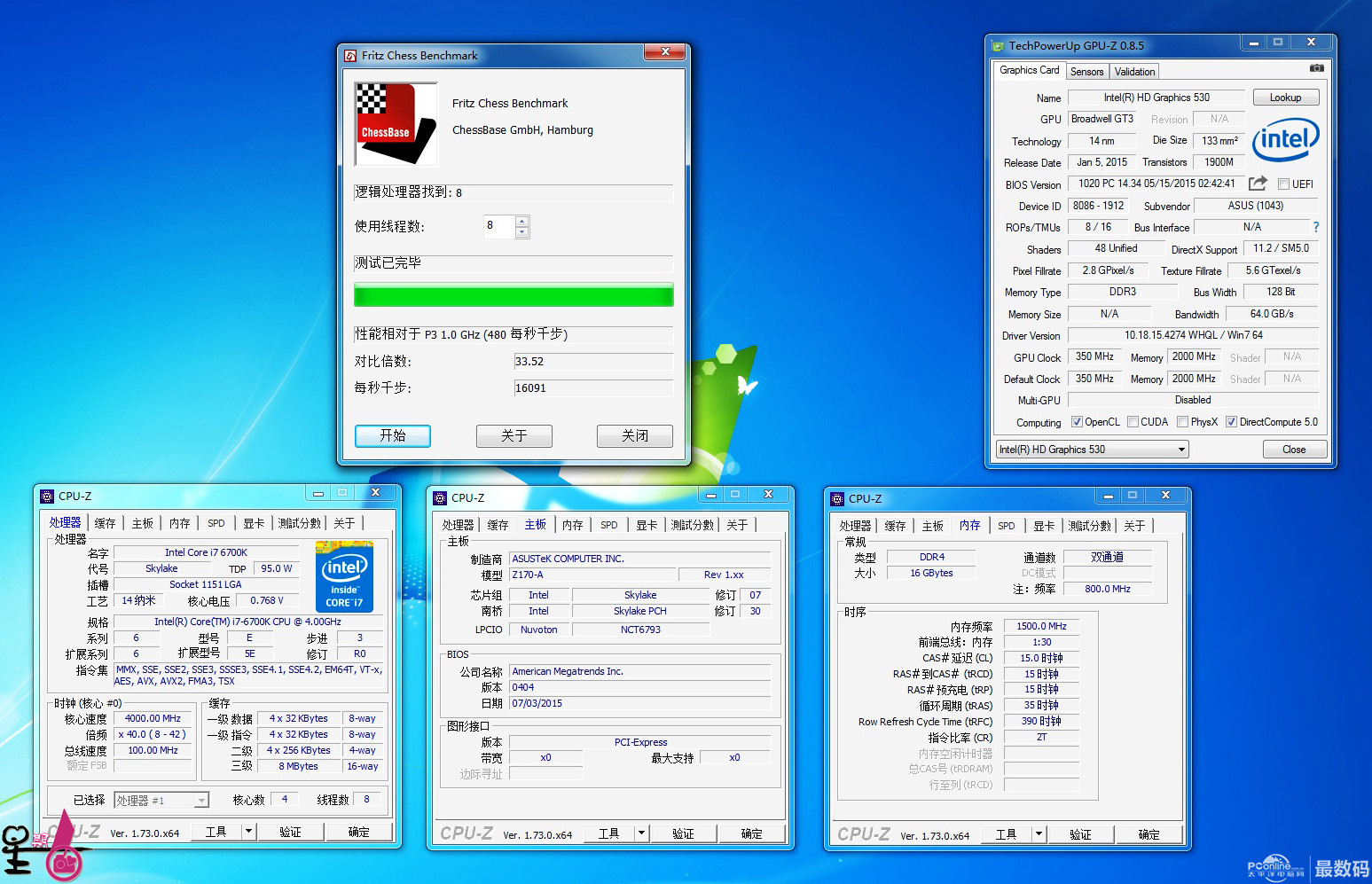Click the BIOS share export icon in GPU-Z

(x=1258, y=184)
